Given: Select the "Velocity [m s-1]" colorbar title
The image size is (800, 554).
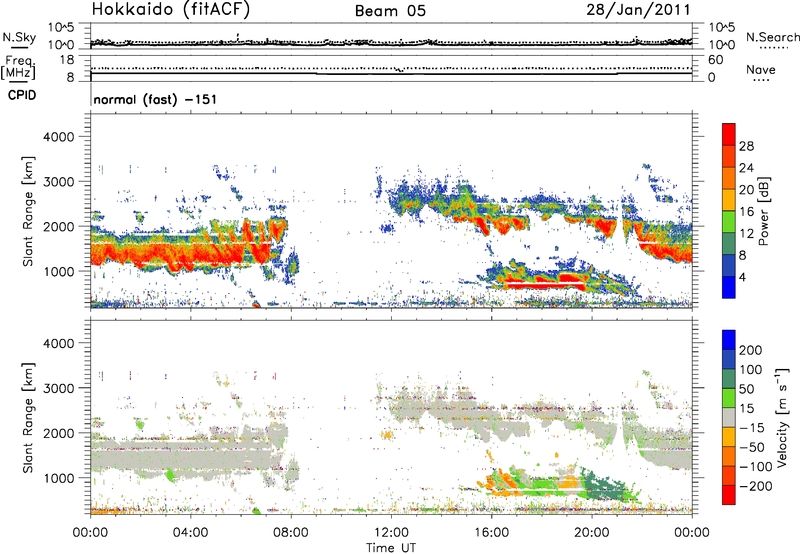Looking at the screenshot, I should point(783,418).
